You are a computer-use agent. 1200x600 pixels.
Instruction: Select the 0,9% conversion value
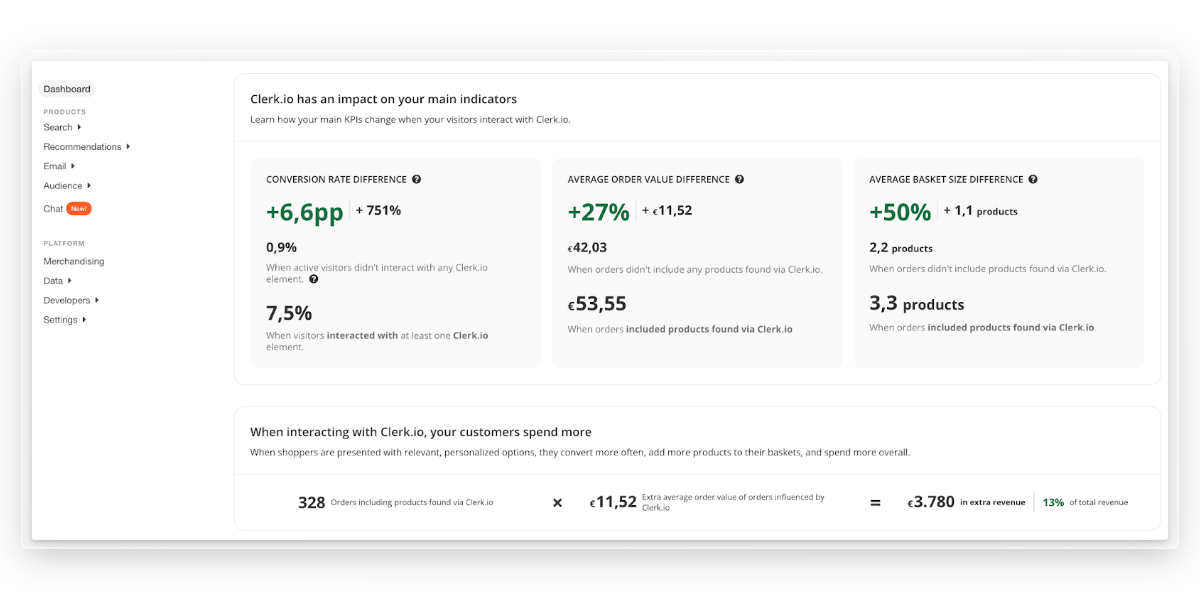281,248
